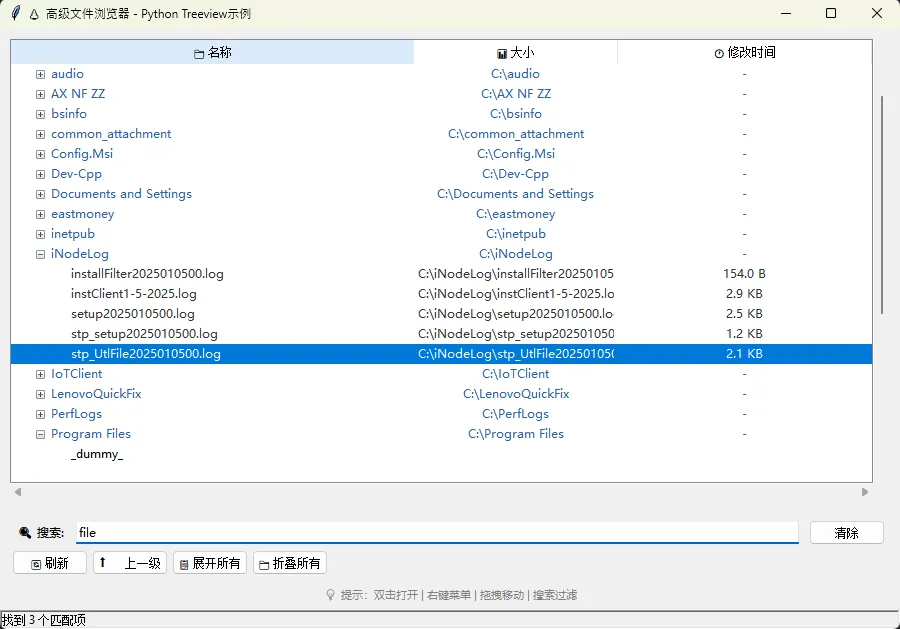Click the feather app icon in the title bar
The width and height of the screenshot is (900, 629).
click(15, 14)
